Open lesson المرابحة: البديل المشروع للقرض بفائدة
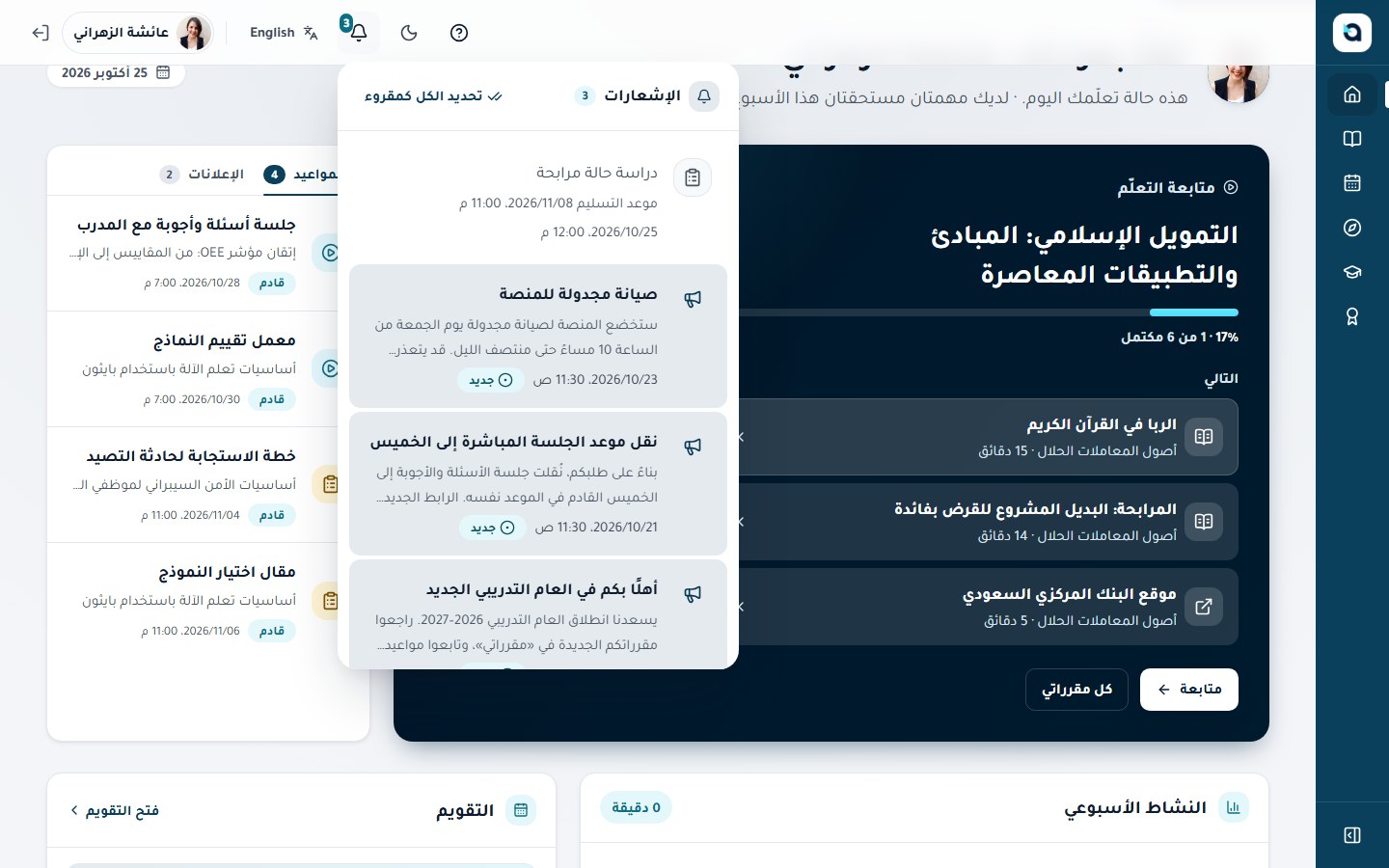The width and height of the screenshot is (1389, 868). [988, 522]
